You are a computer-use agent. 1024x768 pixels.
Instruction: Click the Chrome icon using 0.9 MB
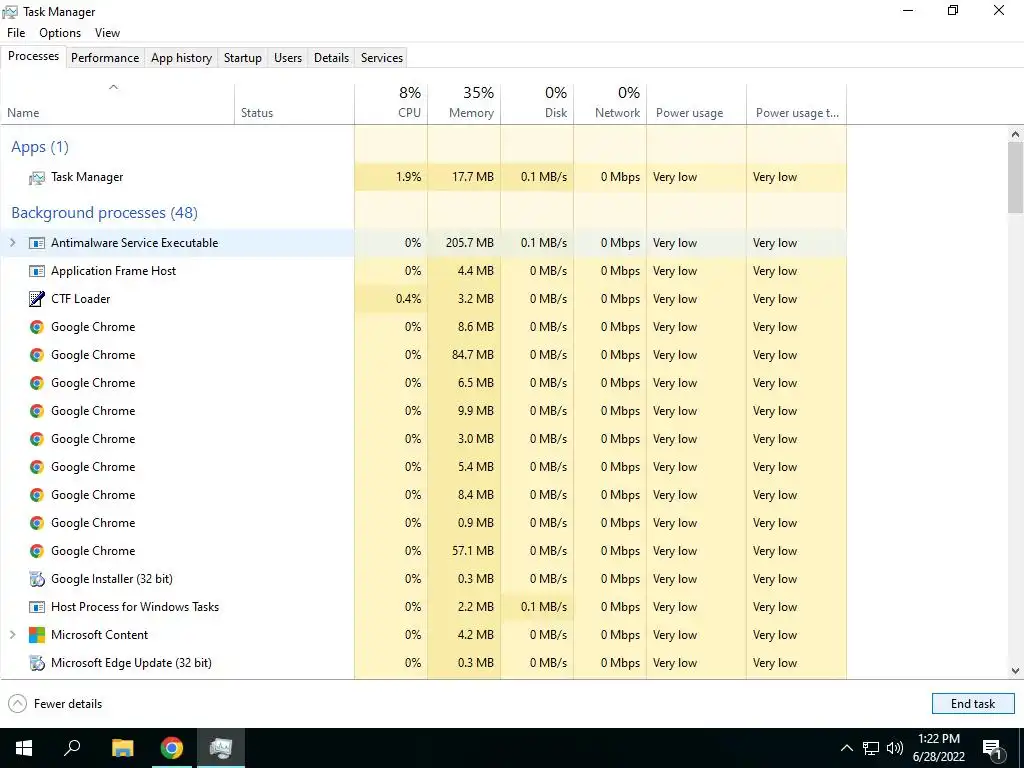pos(37,523)
